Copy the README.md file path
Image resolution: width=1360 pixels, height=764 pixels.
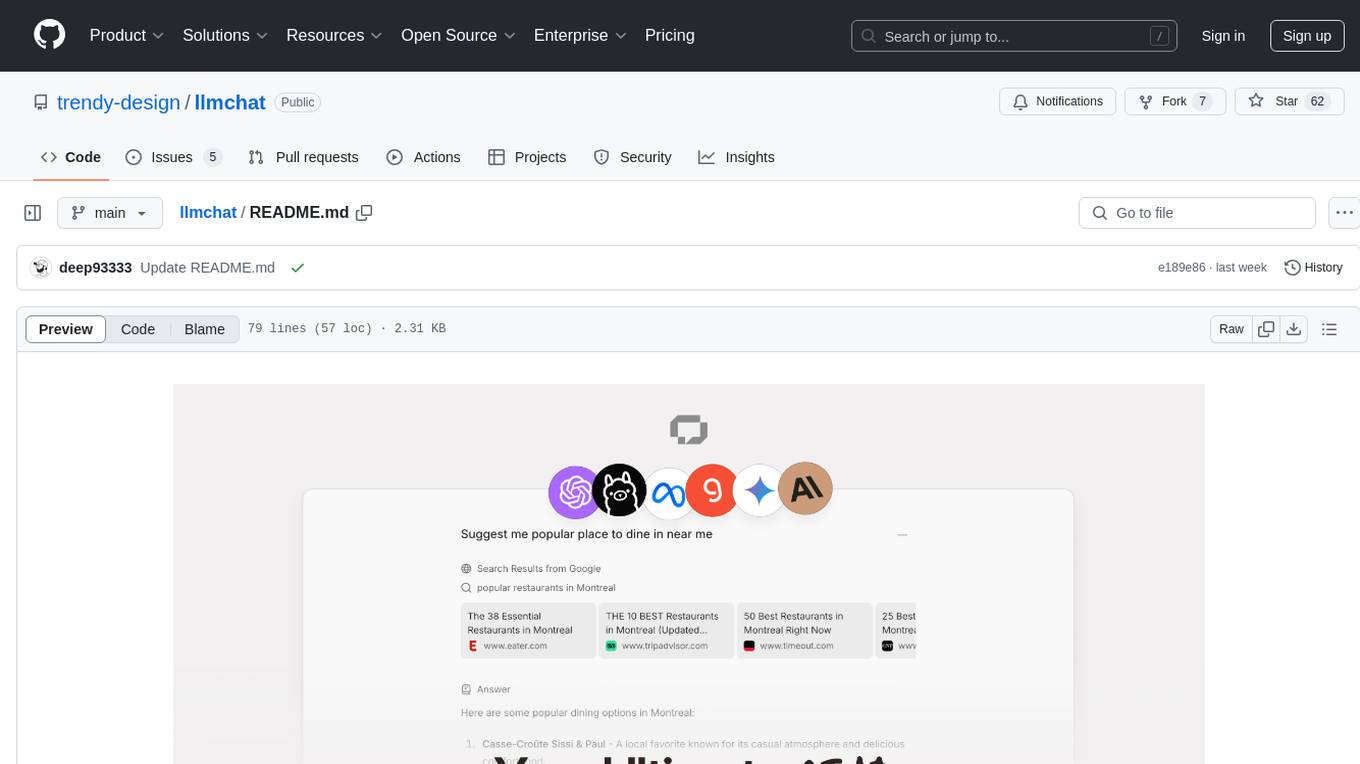[364, 212]
